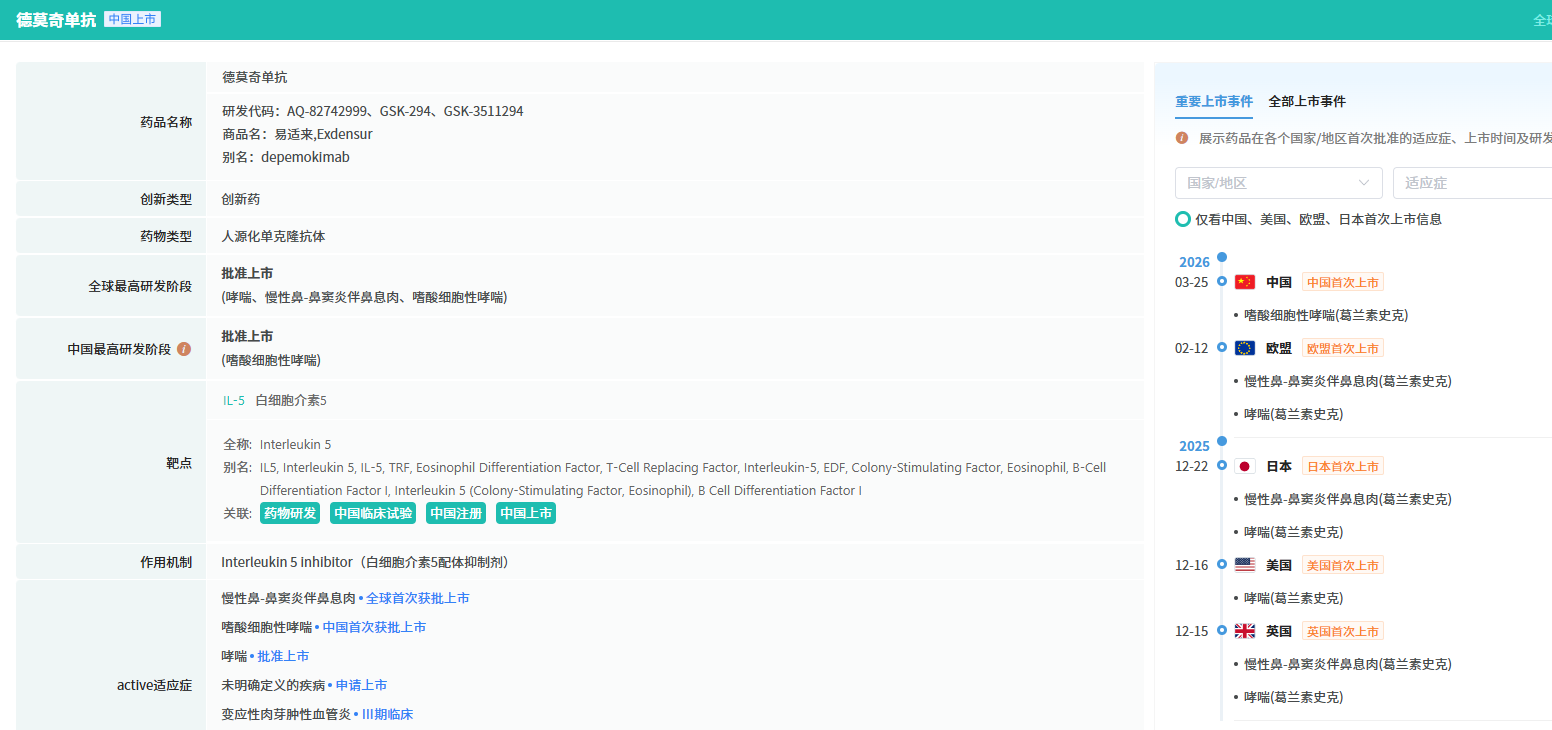Click the 中国首次上市 orange tag
This screenshot has height=730, width=1552.
click(1343, 282)
